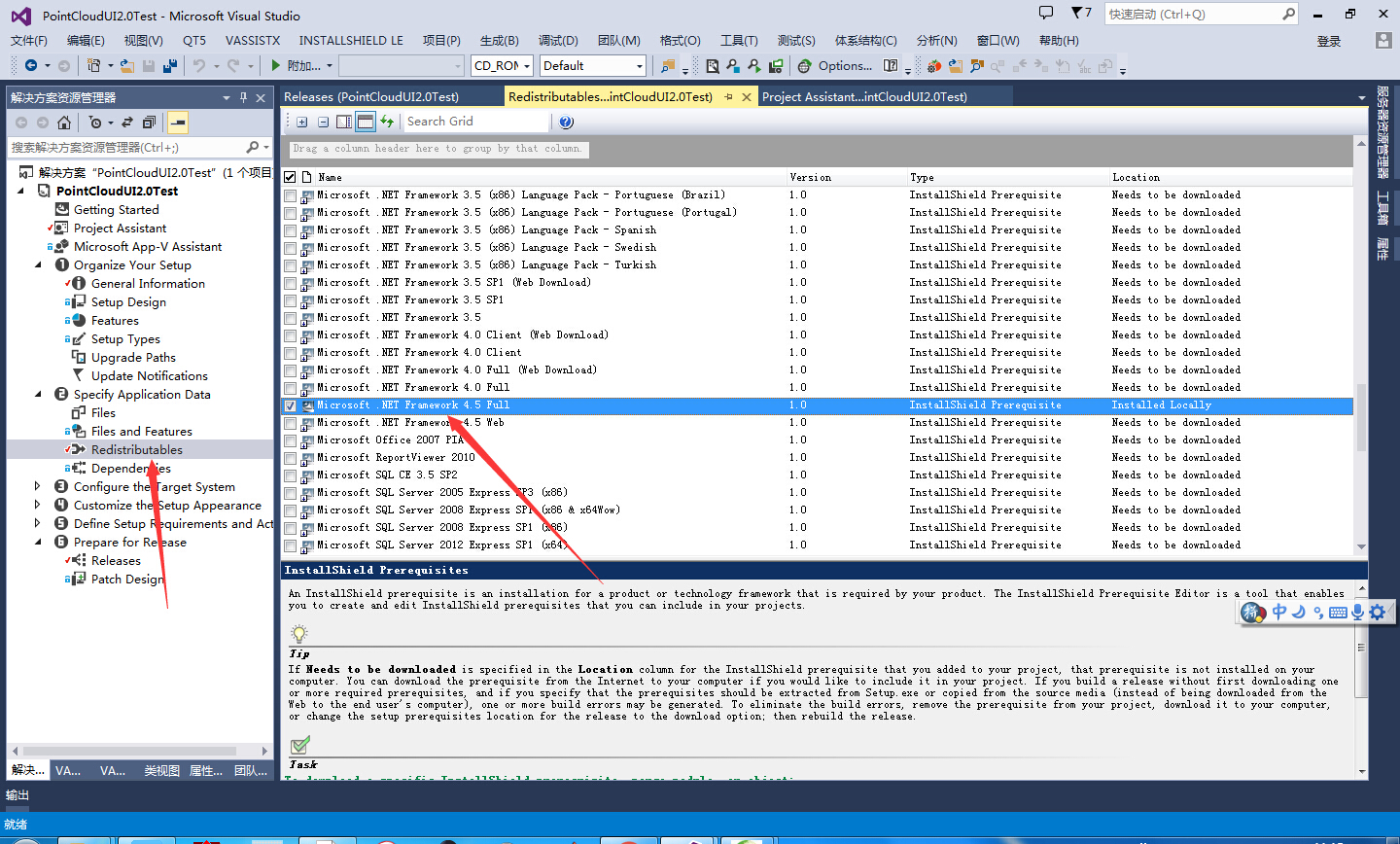Expand Define Setup Requirements node
This screenshot has height=844, width=1400.
pyautogui.click(x=39, y=523)
